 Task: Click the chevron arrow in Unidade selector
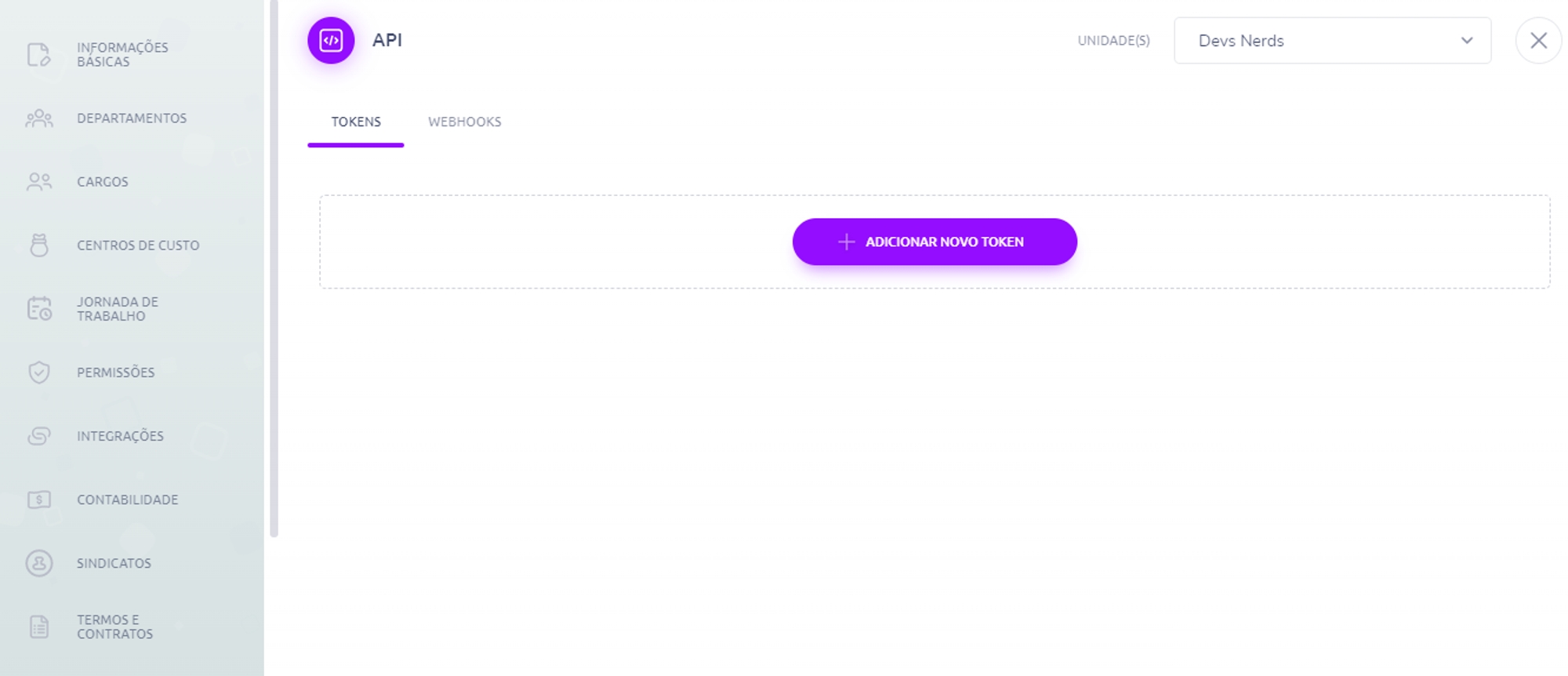pos(1466,41)
